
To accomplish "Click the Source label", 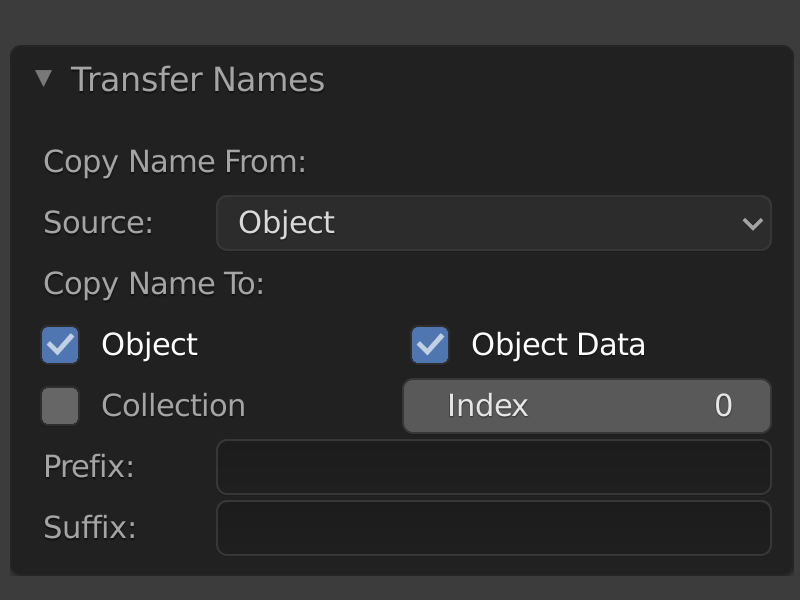I will pyautogui.click(x=97, y=223).
